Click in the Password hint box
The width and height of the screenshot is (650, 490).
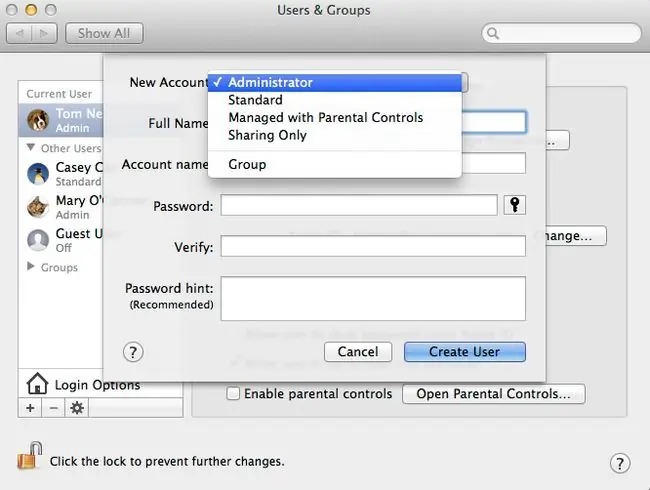point(373,298)
